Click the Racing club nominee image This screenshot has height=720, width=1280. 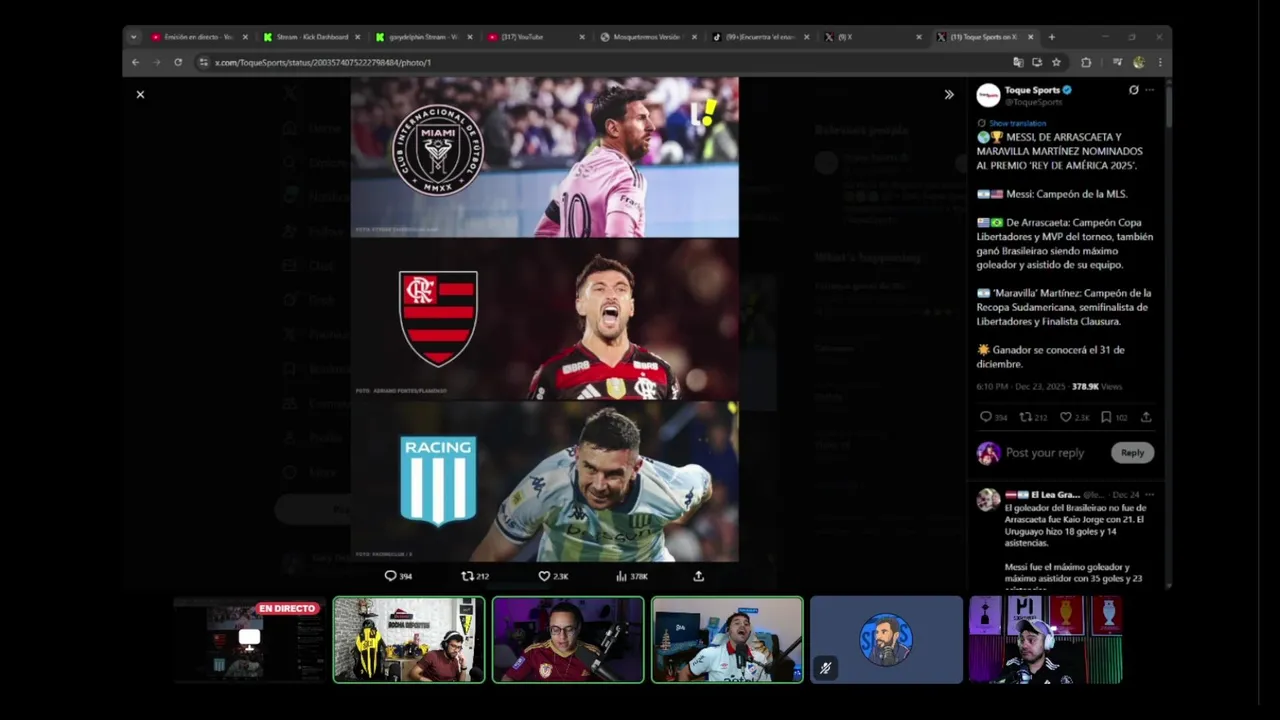point(544,482)
